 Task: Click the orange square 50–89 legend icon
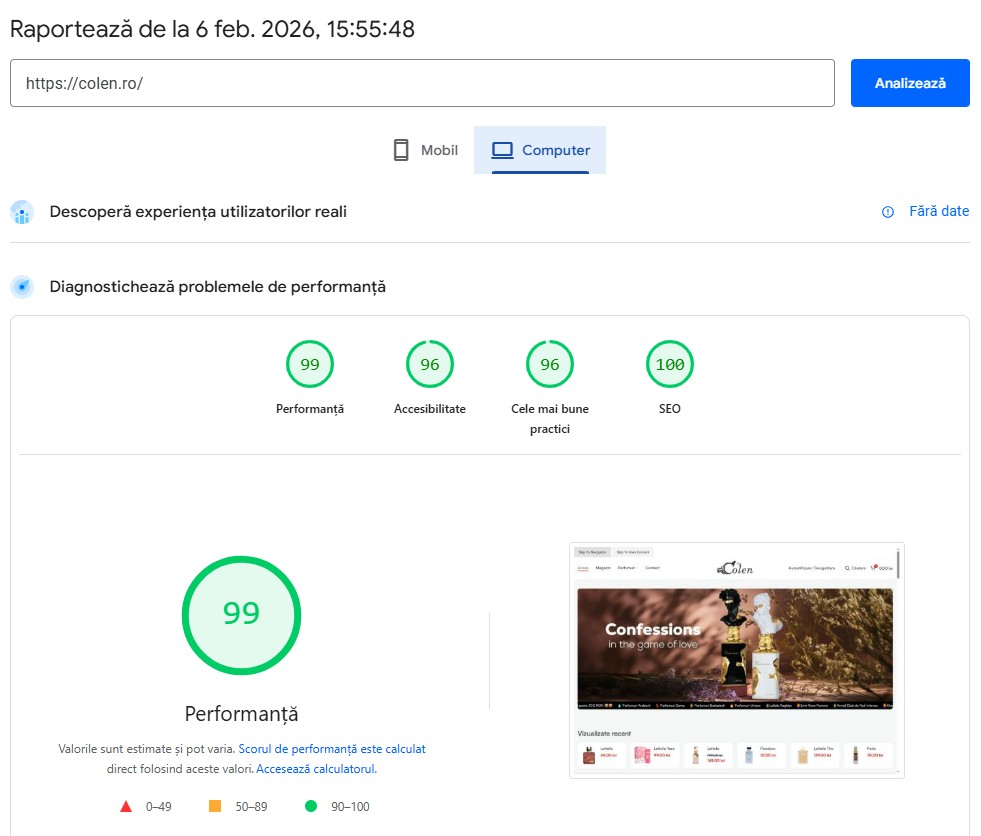[215, 806]
